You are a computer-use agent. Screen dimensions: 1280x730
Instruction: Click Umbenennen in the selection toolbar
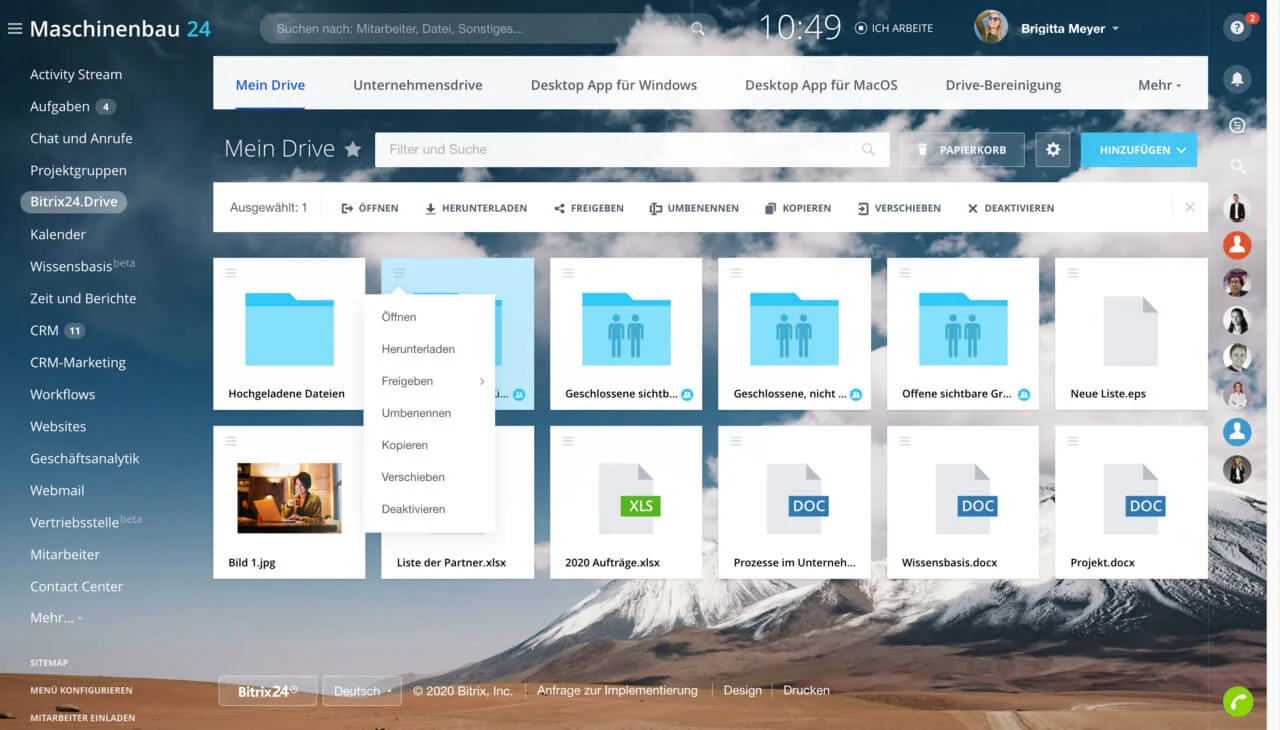click(694, 208)
